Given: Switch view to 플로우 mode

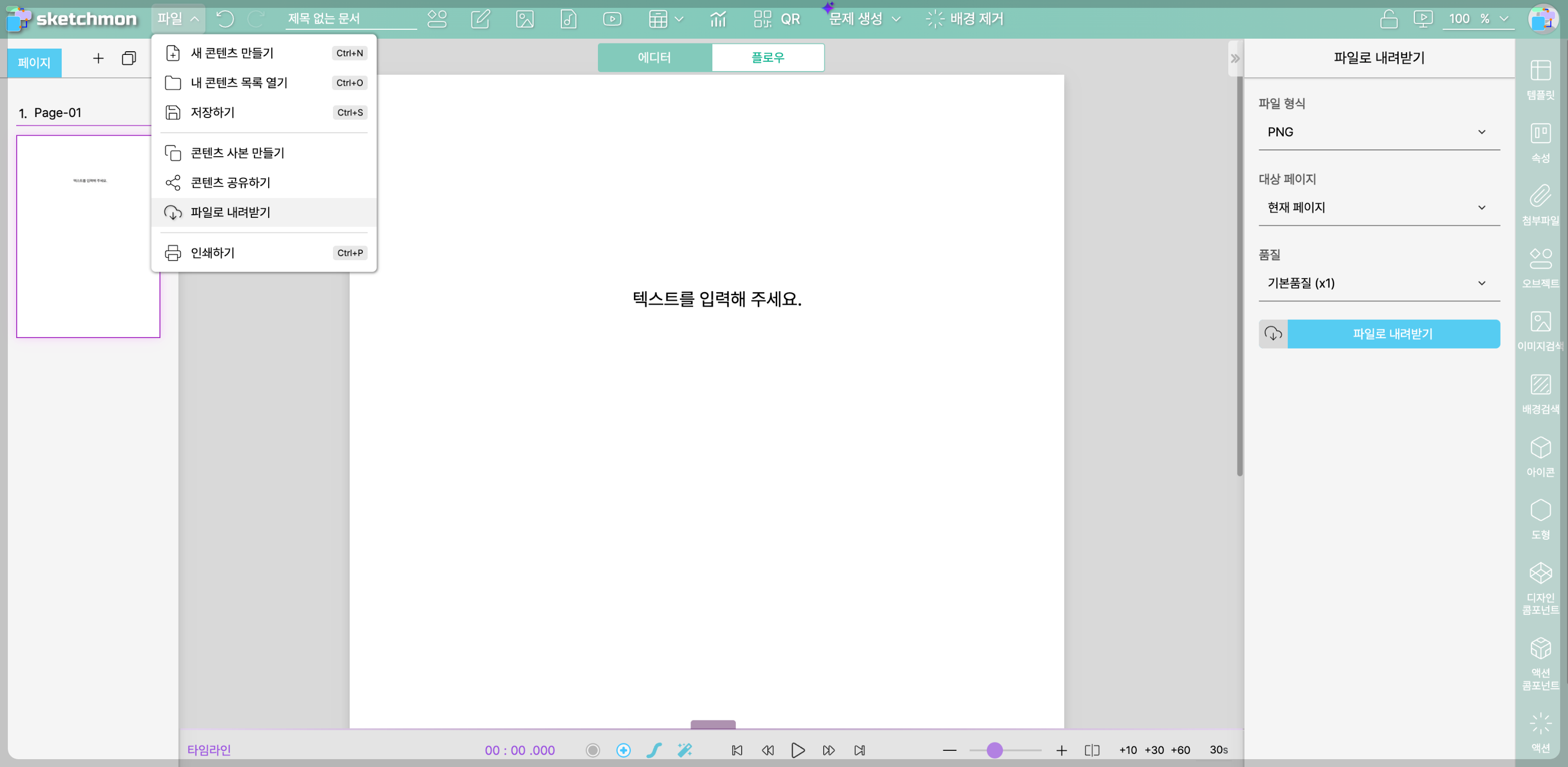Looking at the screenshot, I should coord(768,57).
